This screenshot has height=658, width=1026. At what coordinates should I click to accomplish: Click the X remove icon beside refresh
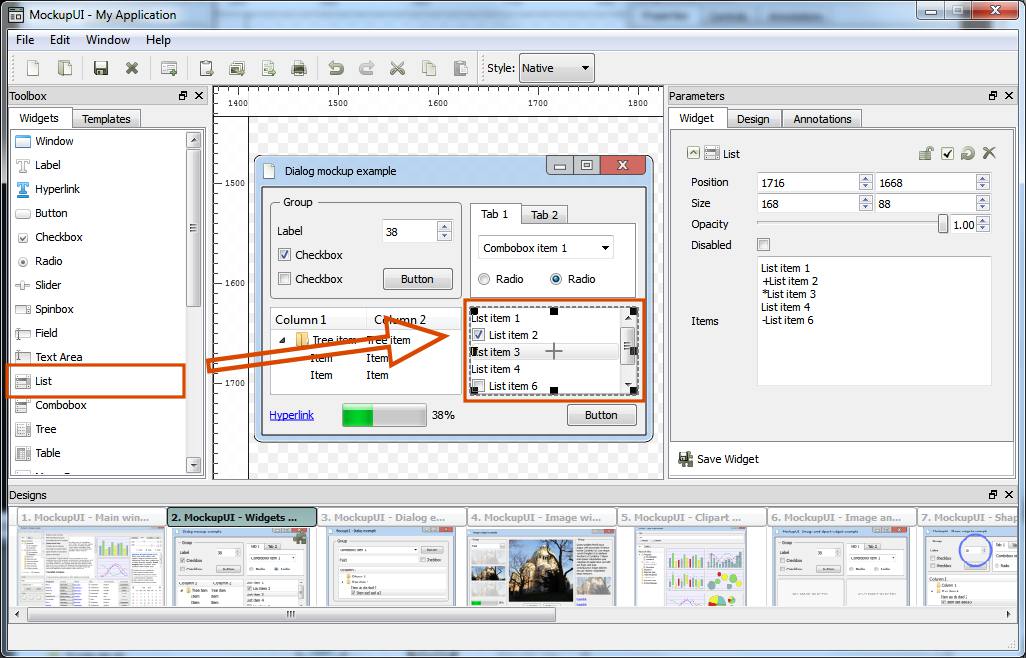(x=989, y=153)
